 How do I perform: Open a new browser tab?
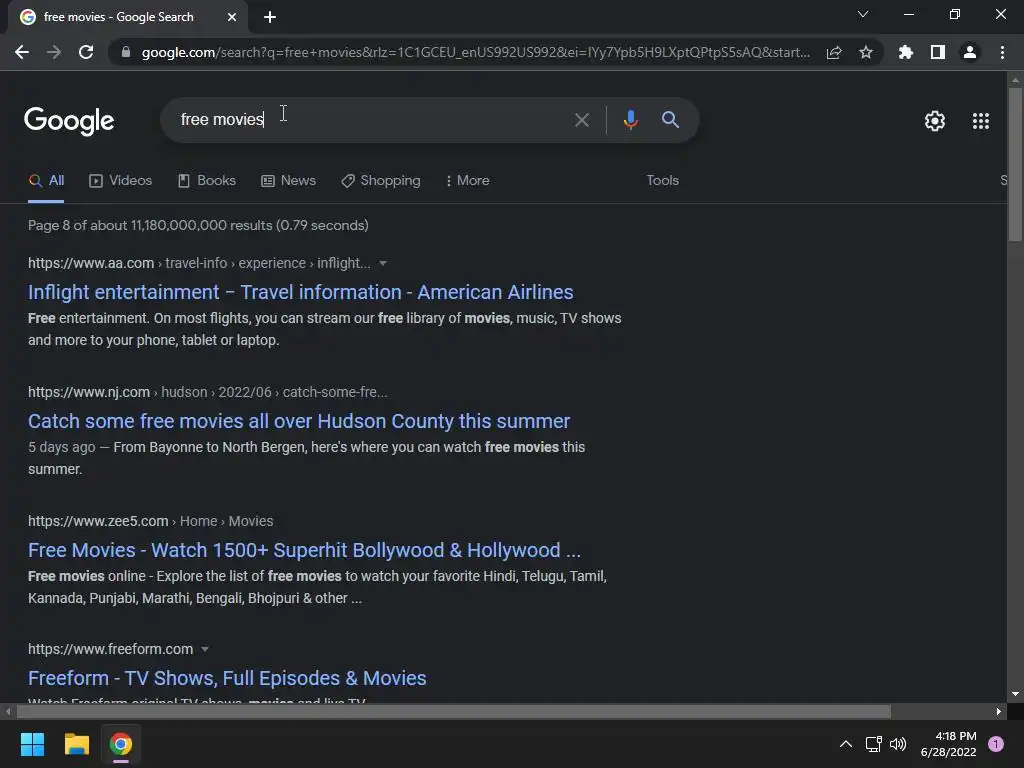click(x=270, y=17)
